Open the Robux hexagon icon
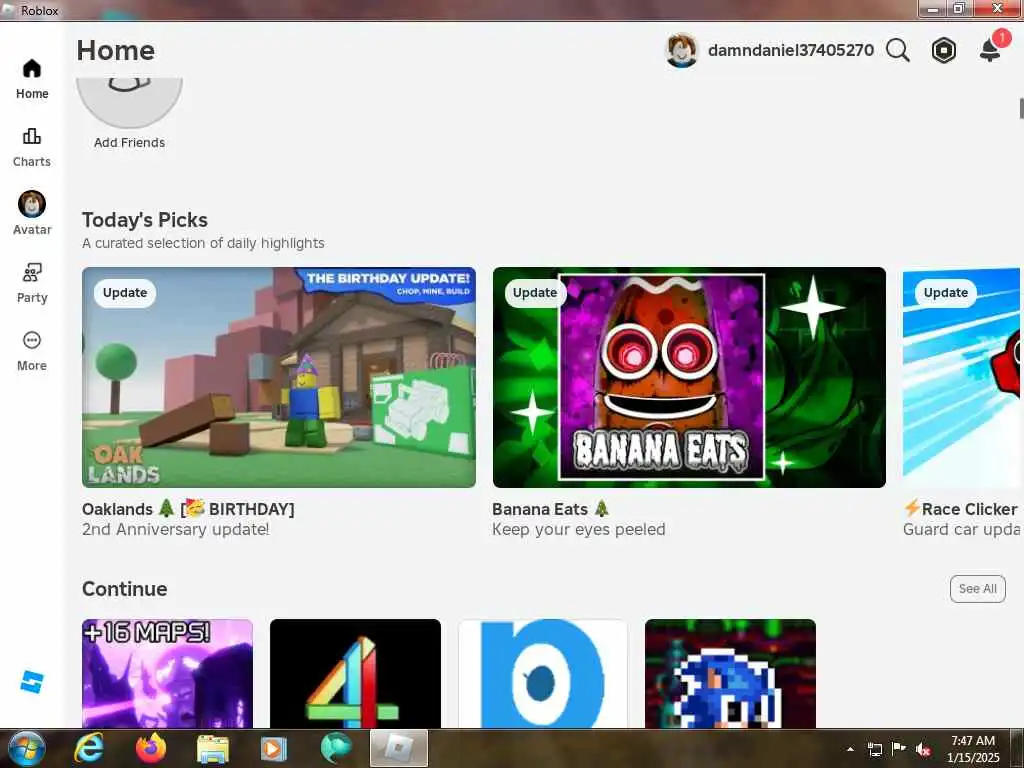The width and height of the screenshot is (1024, 768). pos(944,50)
